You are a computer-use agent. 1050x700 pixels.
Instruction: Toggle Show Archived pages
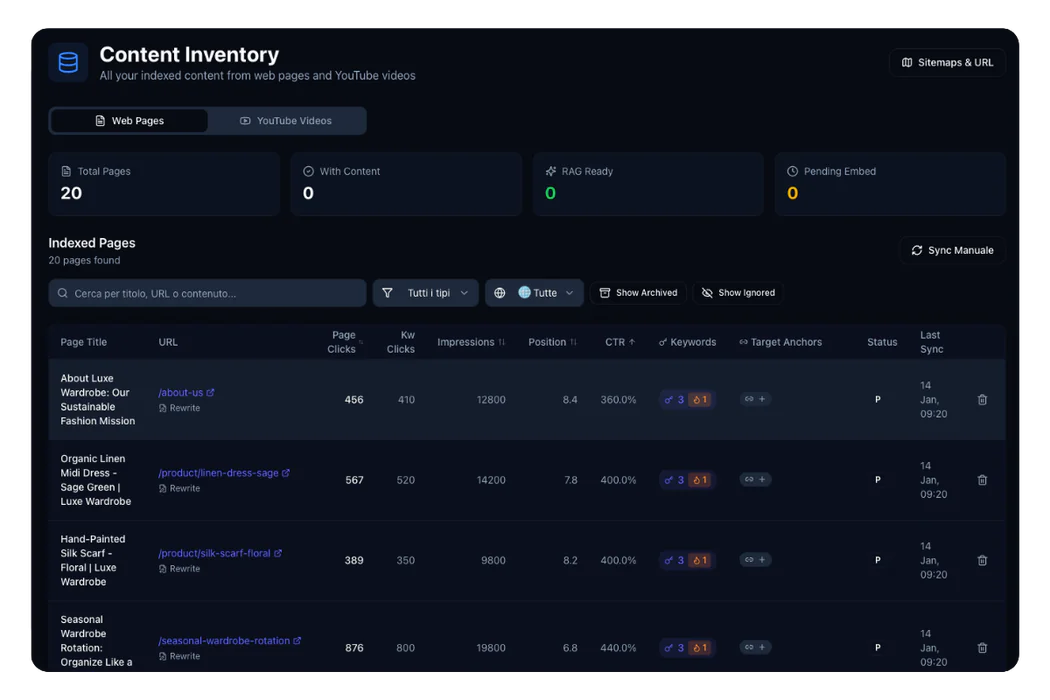(638, 293)
